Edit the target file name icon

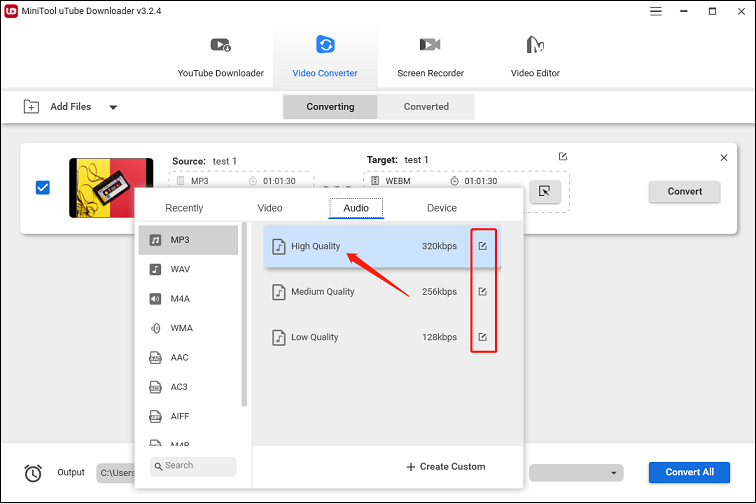pos(563,157)
